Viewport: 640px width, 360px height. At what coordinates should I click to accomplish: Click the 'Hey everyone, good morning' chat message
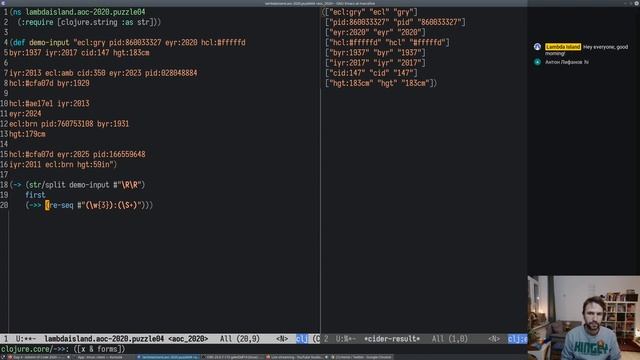click(x=587, y=50)
